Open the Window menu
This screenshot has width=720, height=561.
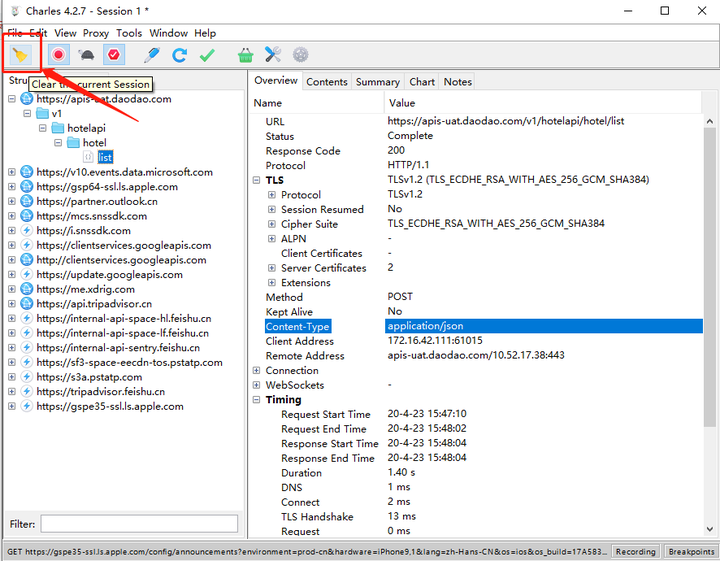[x=169, y=33]
